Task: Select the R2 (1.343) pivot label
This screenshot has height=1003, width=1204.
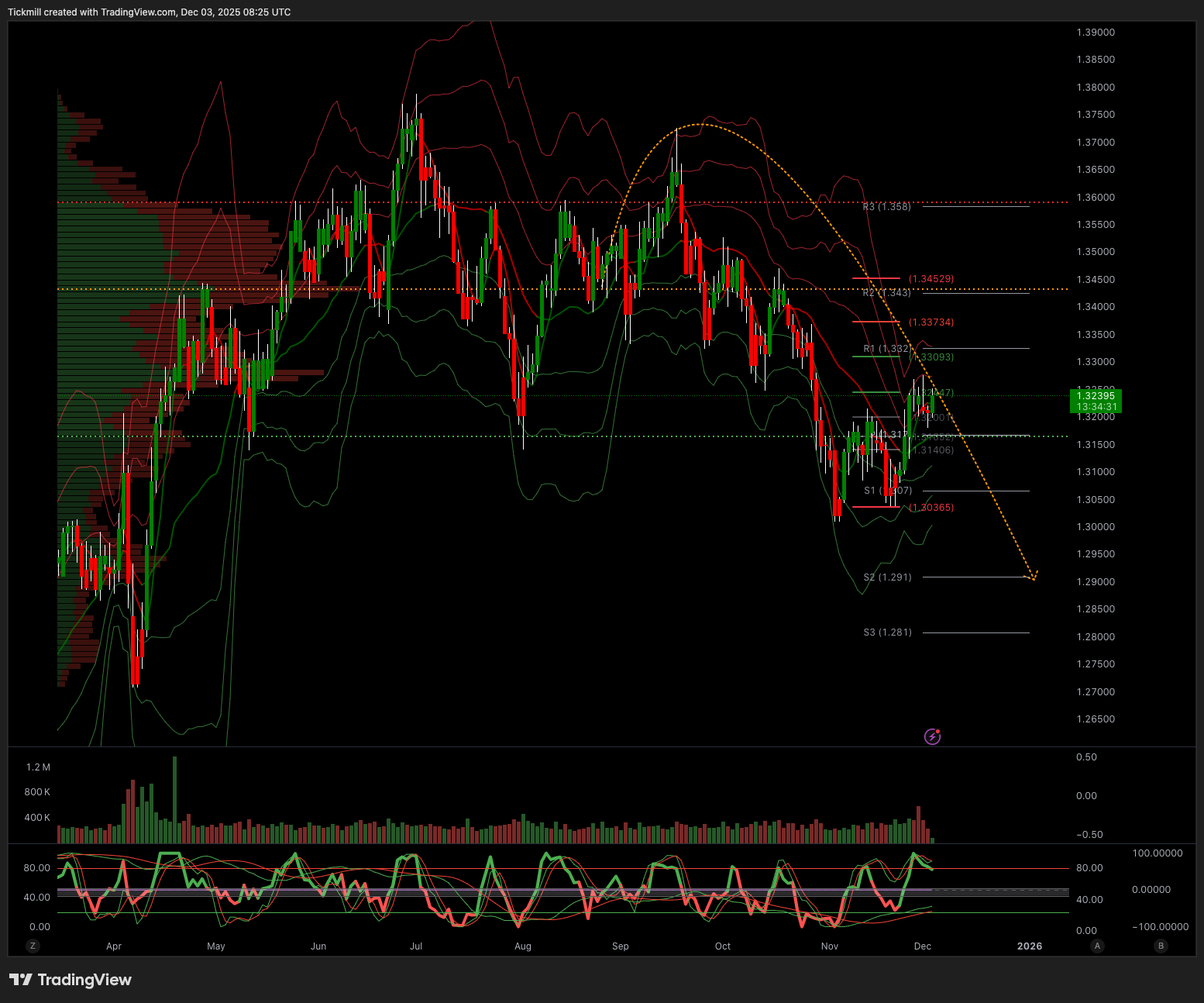Action: tap(887, 293)
